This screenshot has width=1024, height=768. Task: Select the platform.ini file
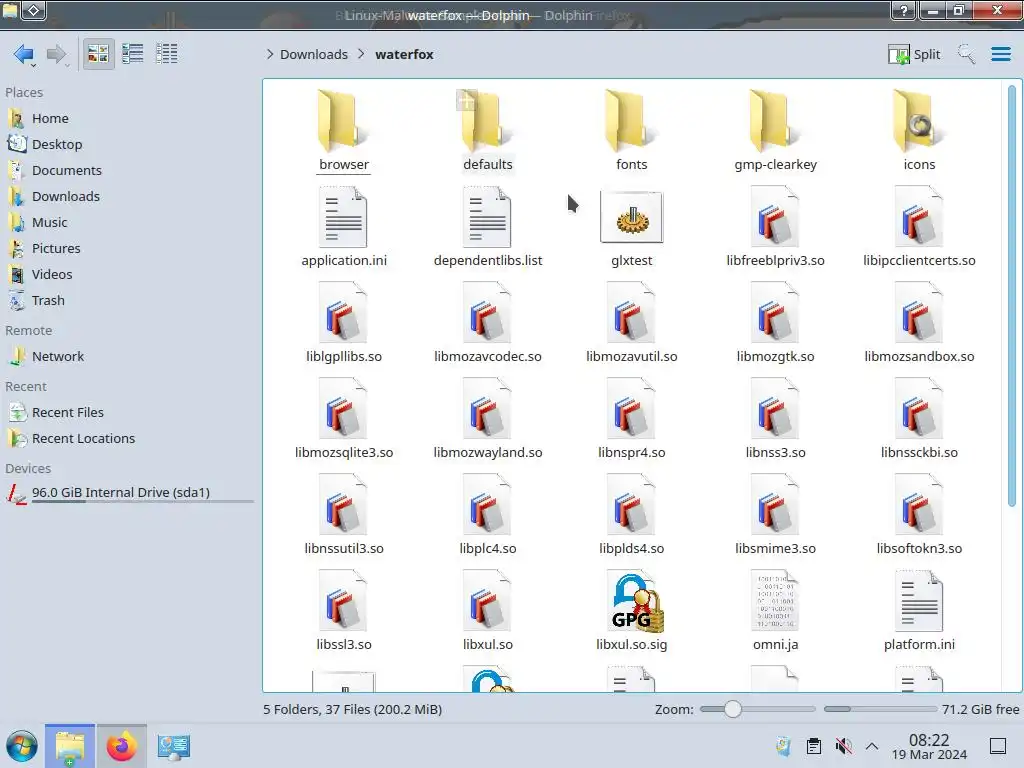tap(919, 611)
